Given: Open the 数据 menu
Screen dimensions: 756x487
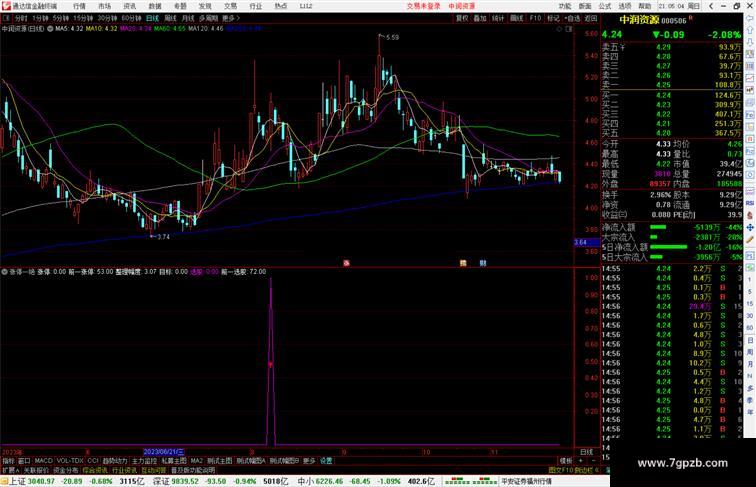Looking at the screenshot, I should [155, 6].
